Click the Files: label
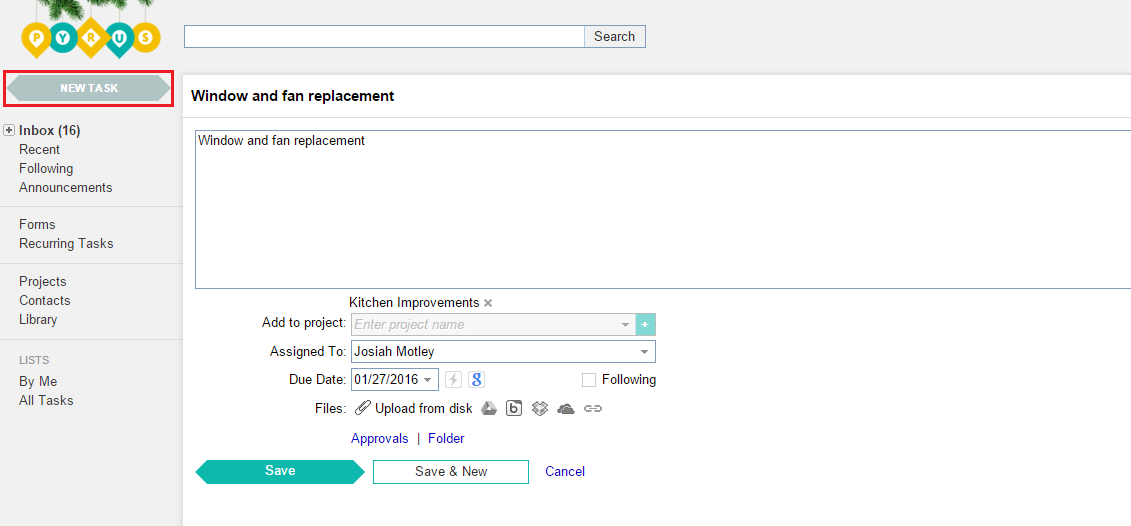 click(x=331, y=408)
